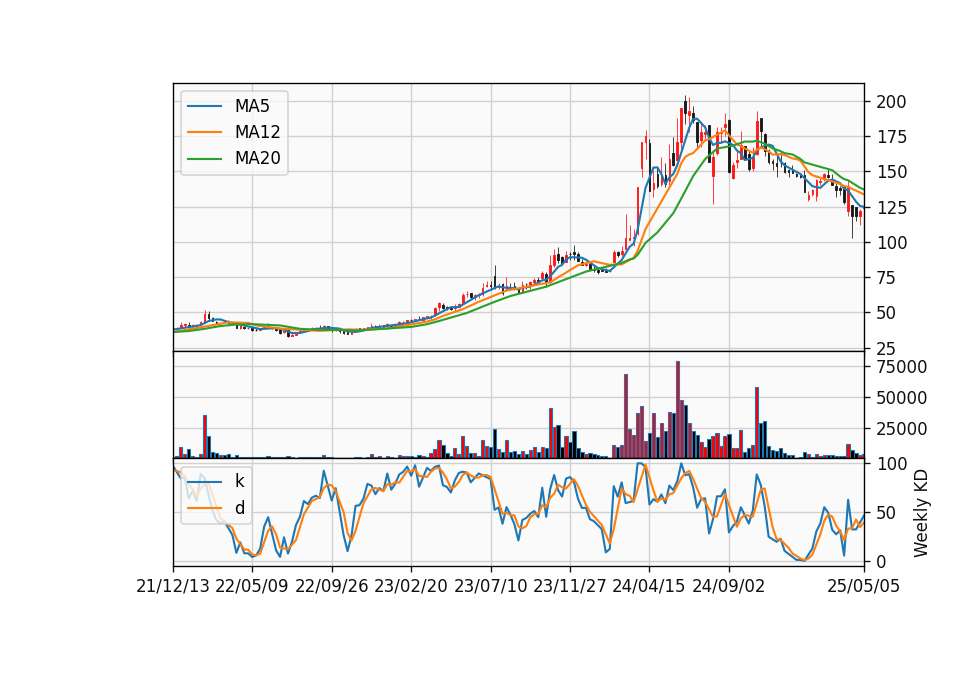The height and width of the screenshot is (690, 960).
Task: Click the d legend label in KD panel
Action: click(x=239, y=508)
